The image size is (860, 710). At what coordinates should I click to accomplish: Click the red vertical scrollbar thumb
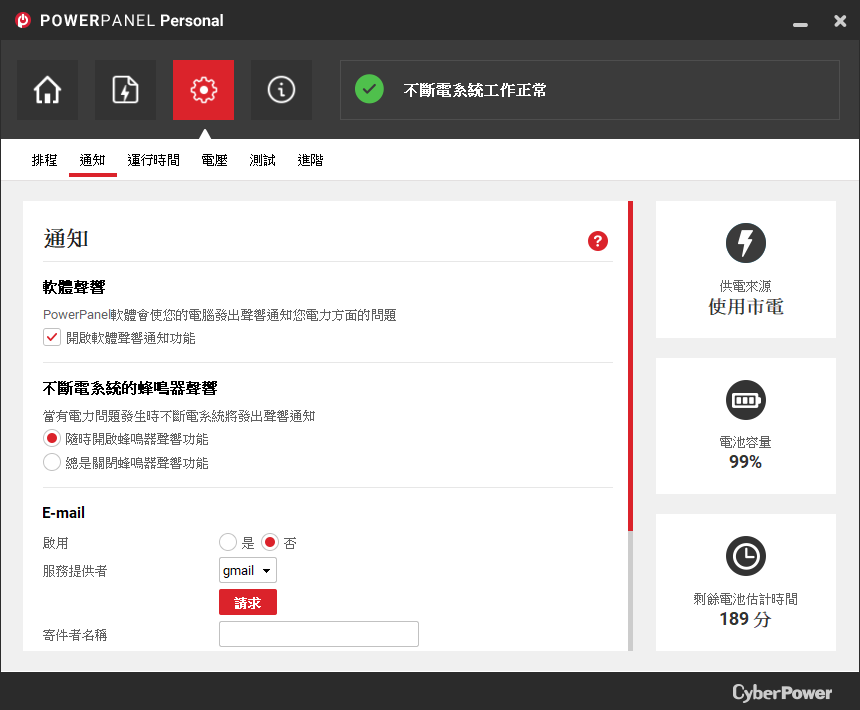coord(630,366)
